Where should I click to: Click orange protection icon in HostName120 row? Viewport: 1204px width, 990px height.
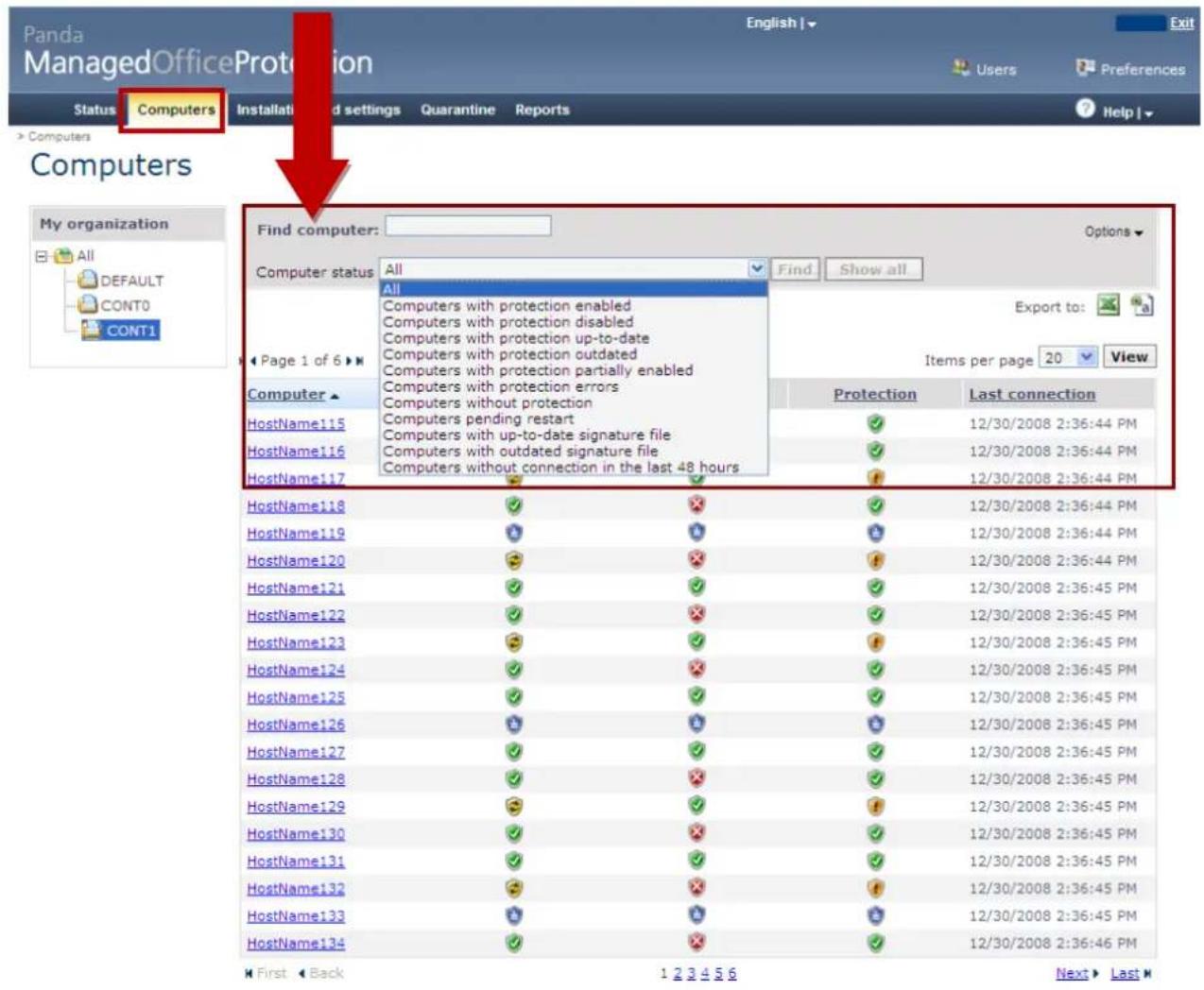(x=876, y=560)
